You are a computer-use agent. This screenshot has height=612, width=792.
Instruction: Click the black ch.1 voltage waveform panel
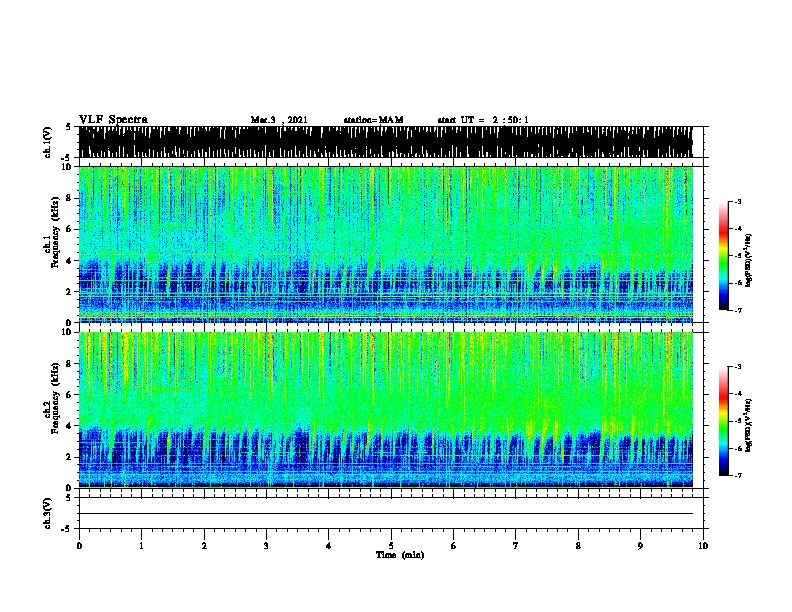click(385, 142)
